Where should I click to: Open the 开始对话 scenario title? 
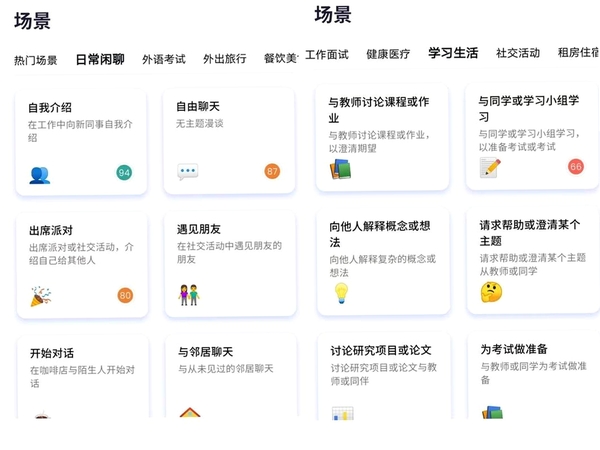pos(52,353)
